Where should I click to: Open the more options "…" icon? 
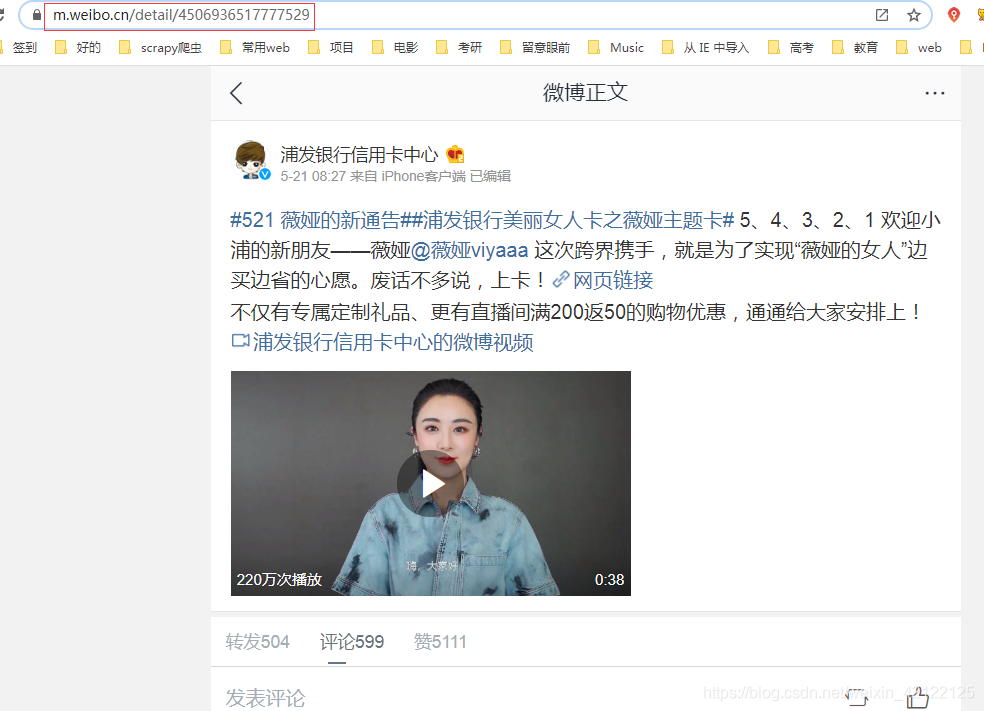[x=935, y=92]
